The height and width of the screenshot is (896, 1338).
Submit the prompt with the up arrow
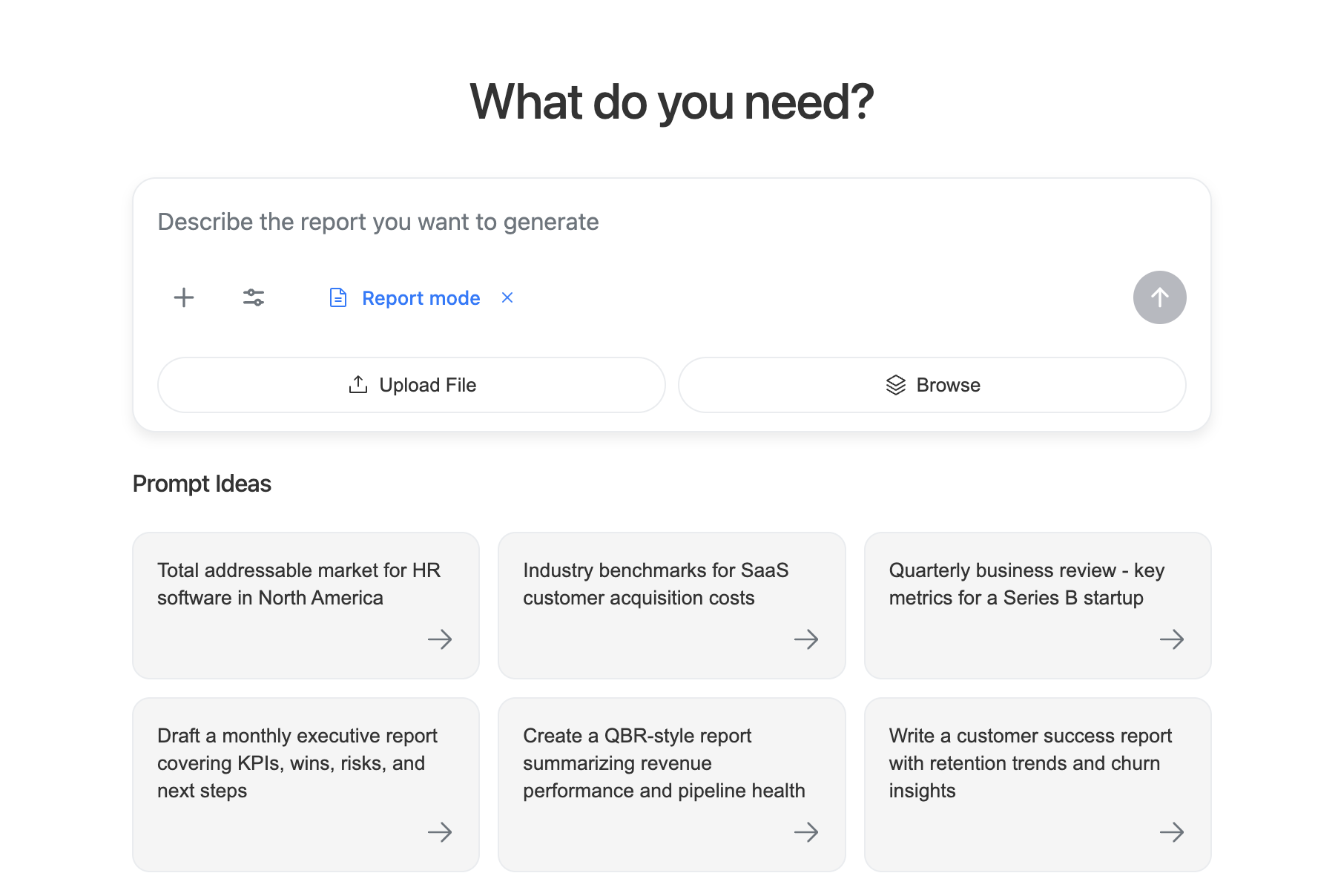pos(1159,297)
